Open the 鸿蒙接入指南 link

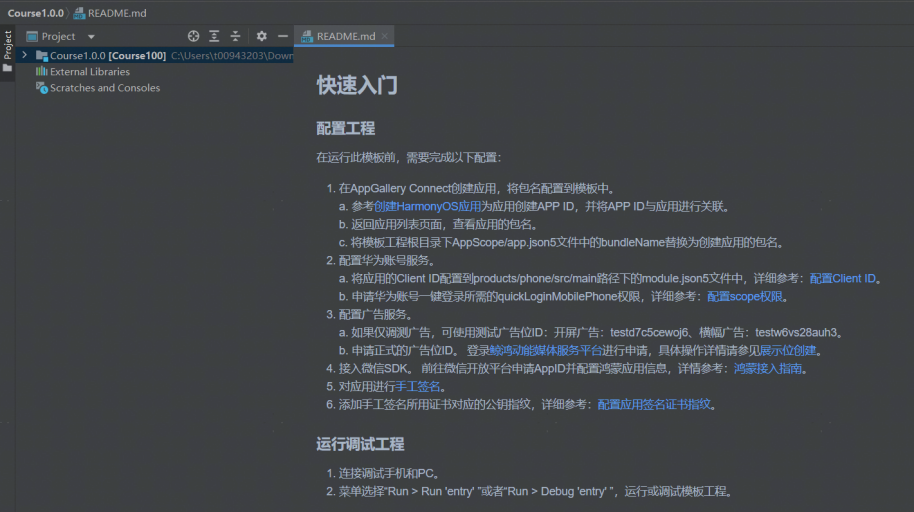click(x=769, y=368)
